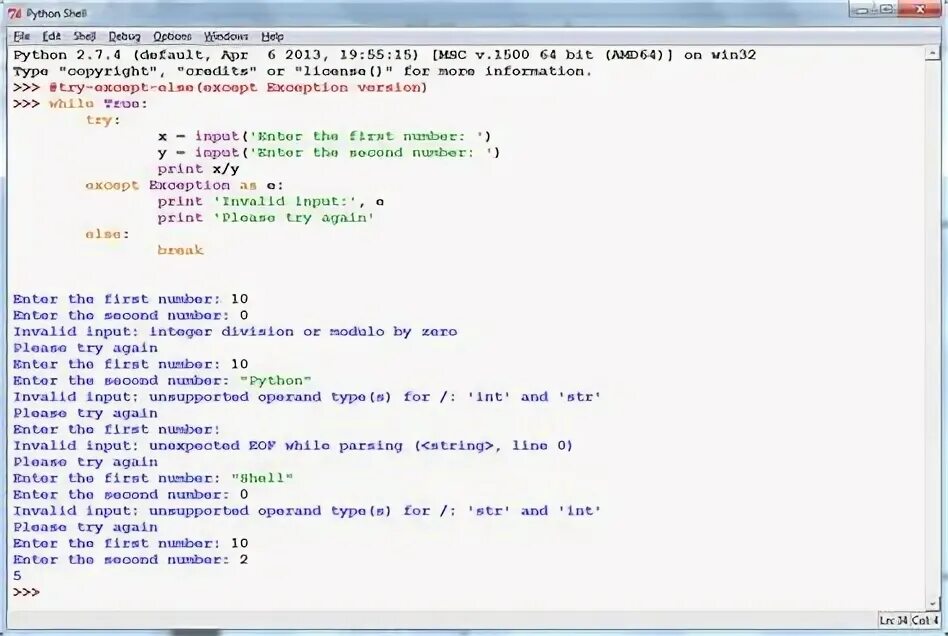The height and width of the screenshot is (636, 948).
Task: Minimize the Python Shell window
Action: point(862,9)
